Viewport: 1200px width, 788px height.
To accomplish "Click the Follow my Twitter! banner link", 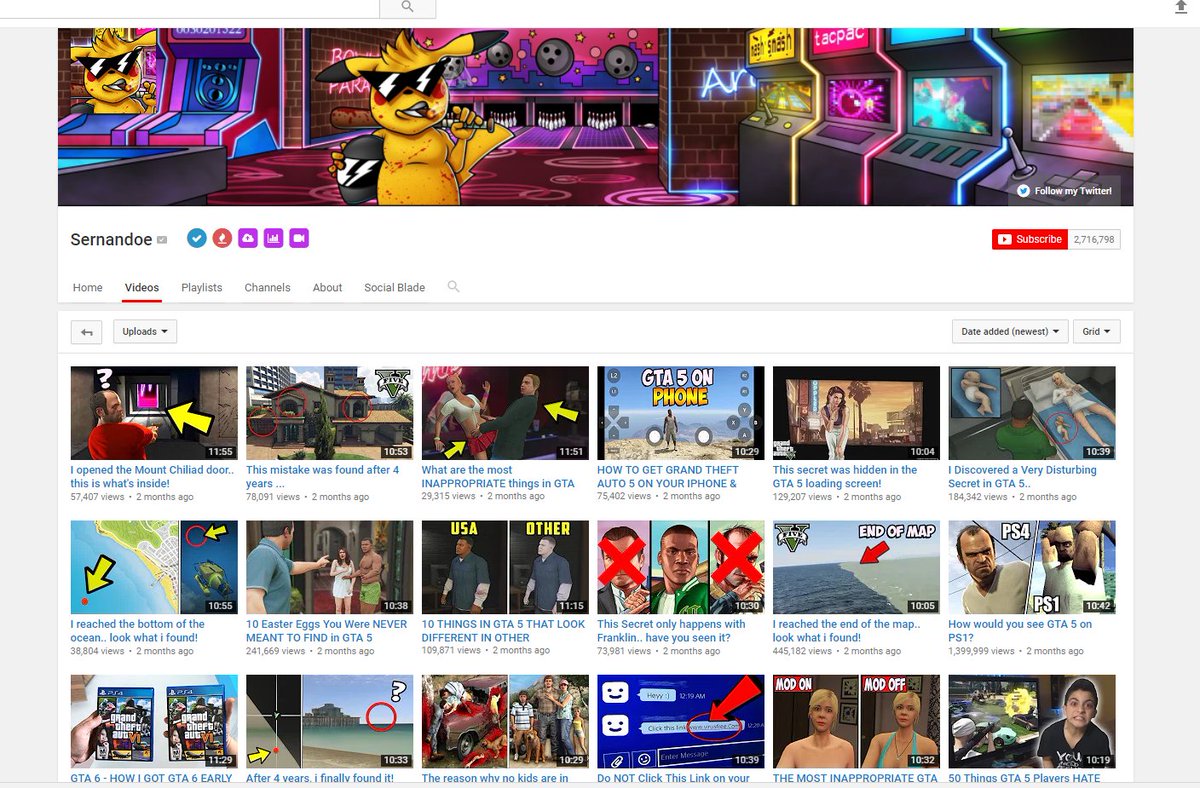I will click(x=1064, y=191).
